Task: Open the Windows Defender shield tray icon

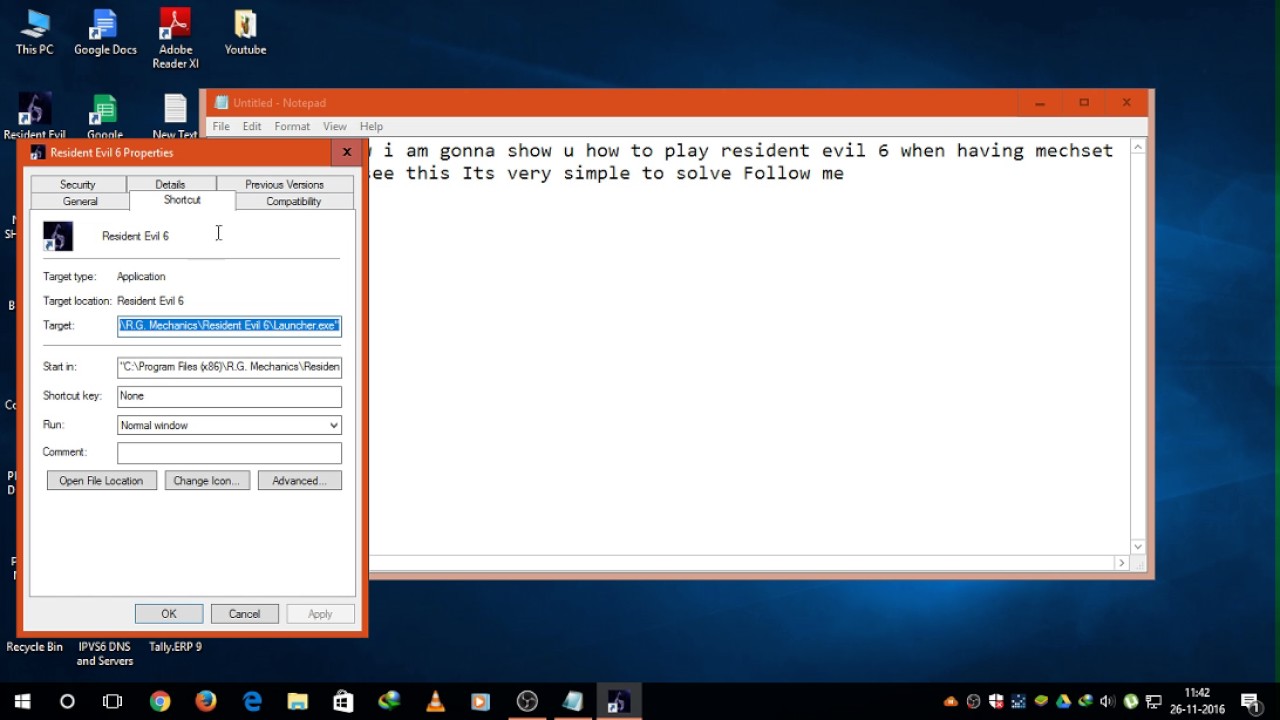Action: tap(996, 701)
